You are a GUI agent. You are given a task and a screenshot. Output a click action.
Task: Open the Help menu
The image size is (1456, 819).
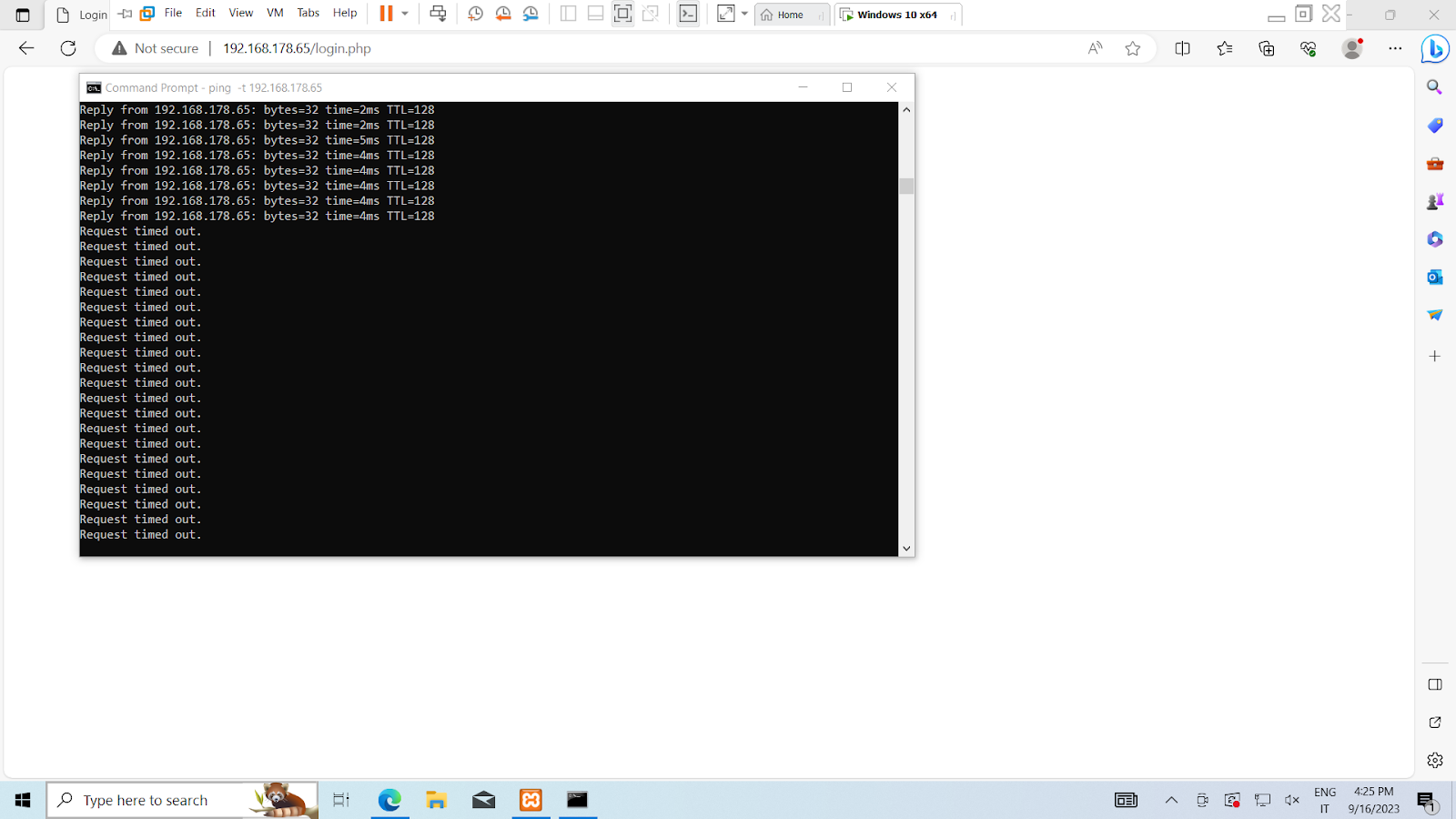(345, 13)
